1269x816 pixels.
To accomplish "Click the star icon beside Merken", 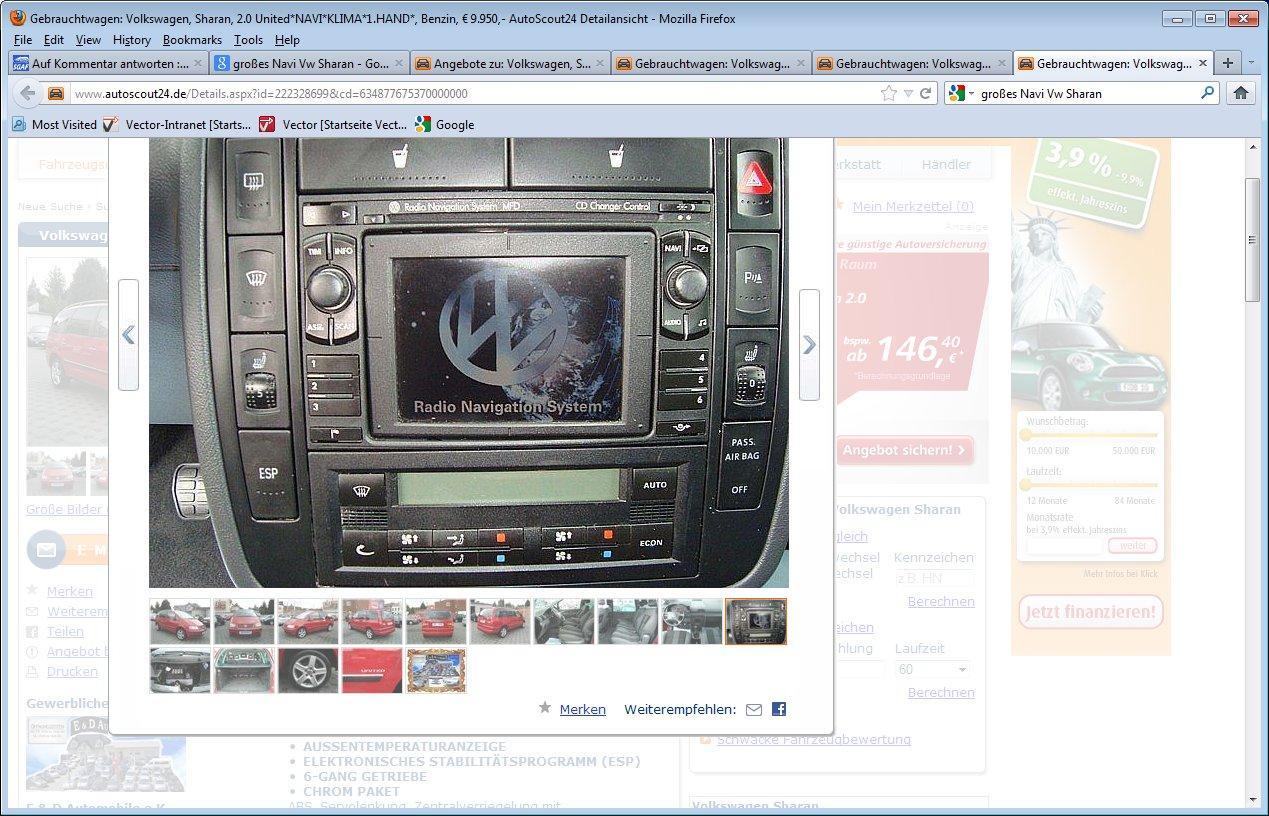I will 545,707.
